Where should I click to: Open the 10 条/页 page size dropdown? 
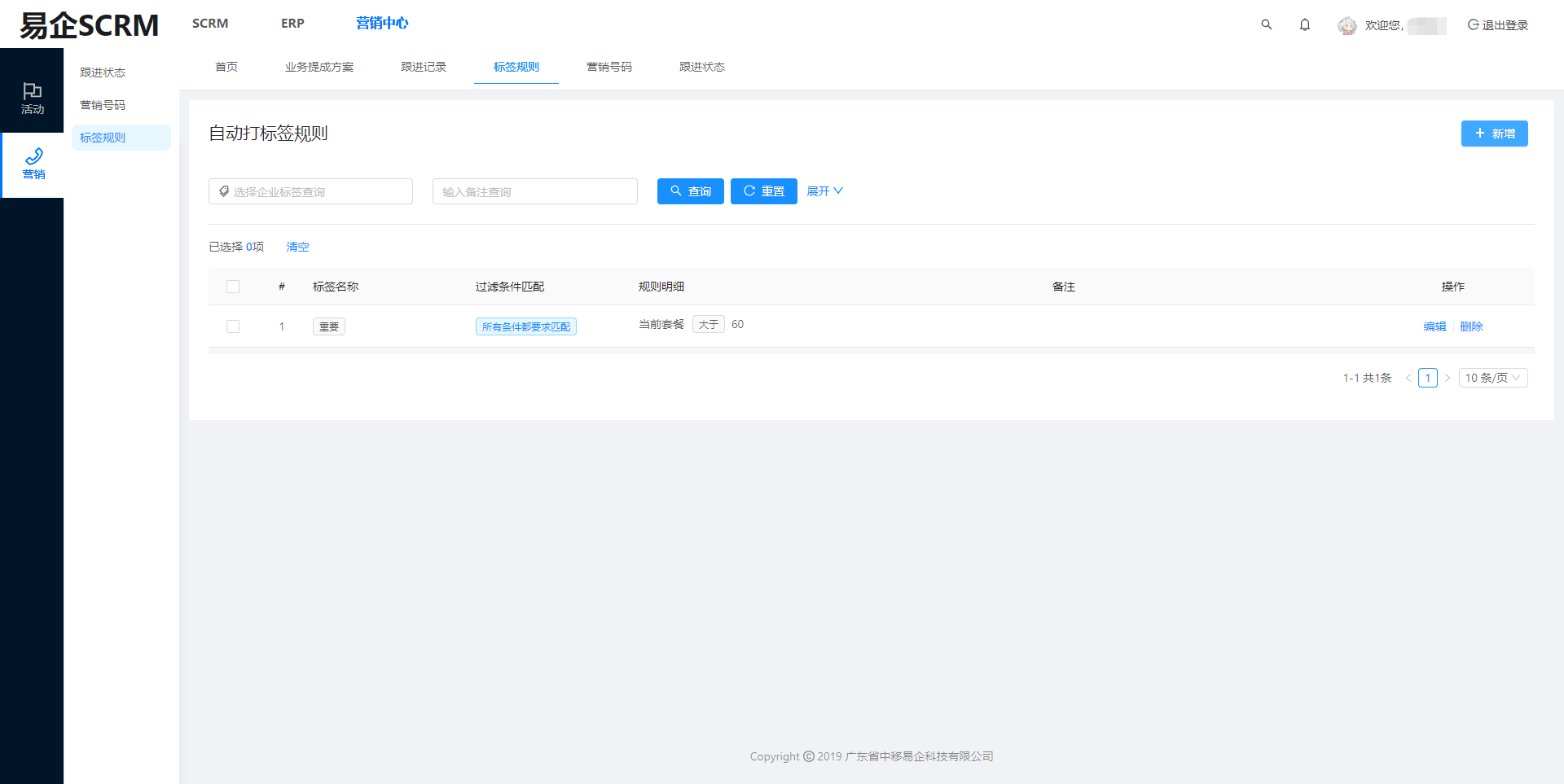[1492, 378]
